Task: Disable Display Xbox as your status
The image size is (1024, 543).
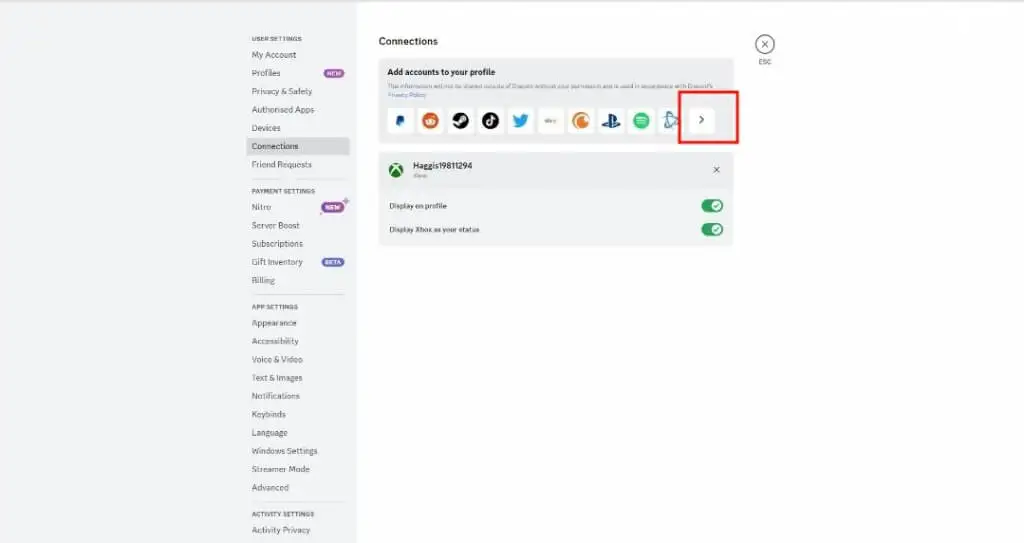Action: (712, 229)
